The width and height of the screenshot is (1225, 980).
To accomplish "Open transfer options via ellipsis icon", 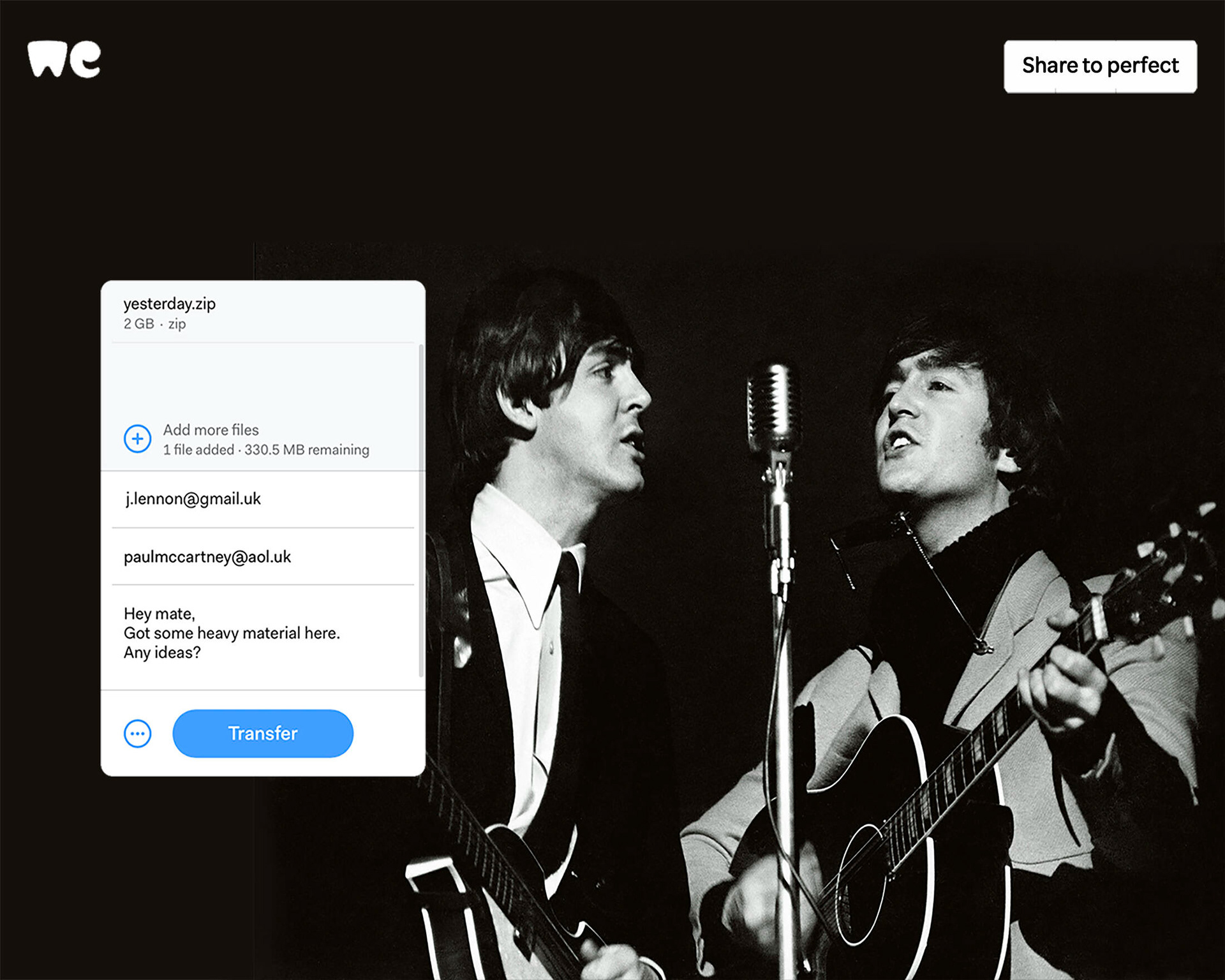I will (137, 734).
